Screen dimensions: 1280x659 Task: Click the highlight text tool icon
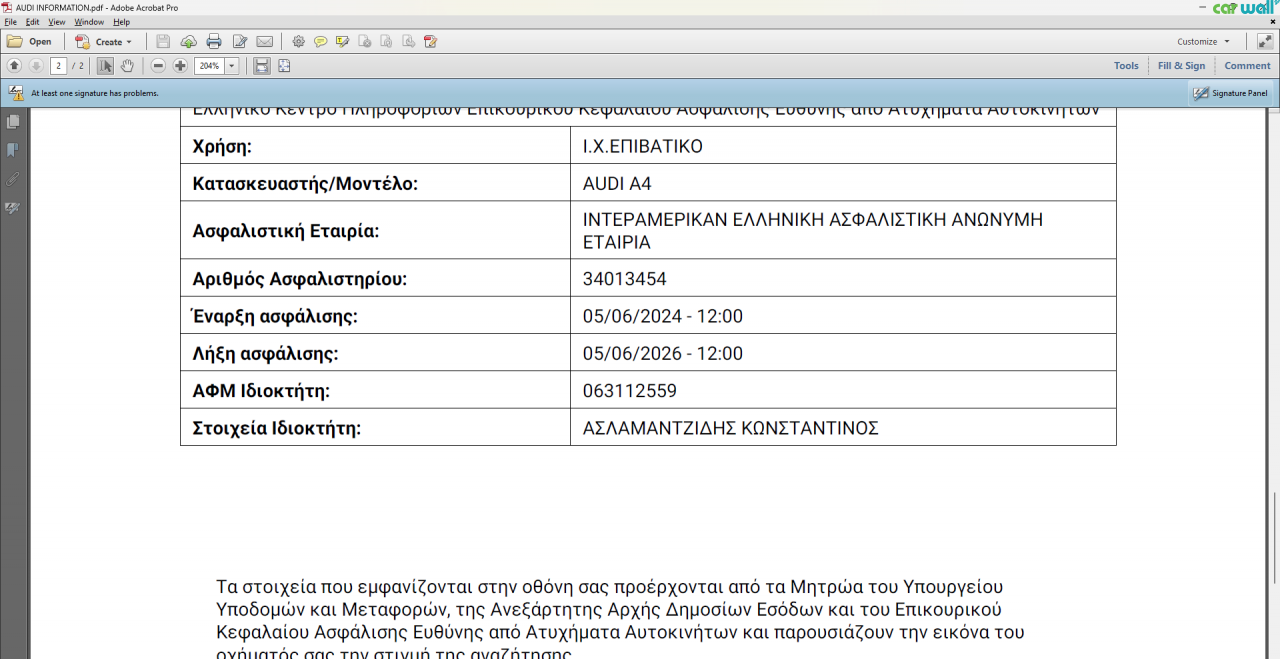pos(342,42)
